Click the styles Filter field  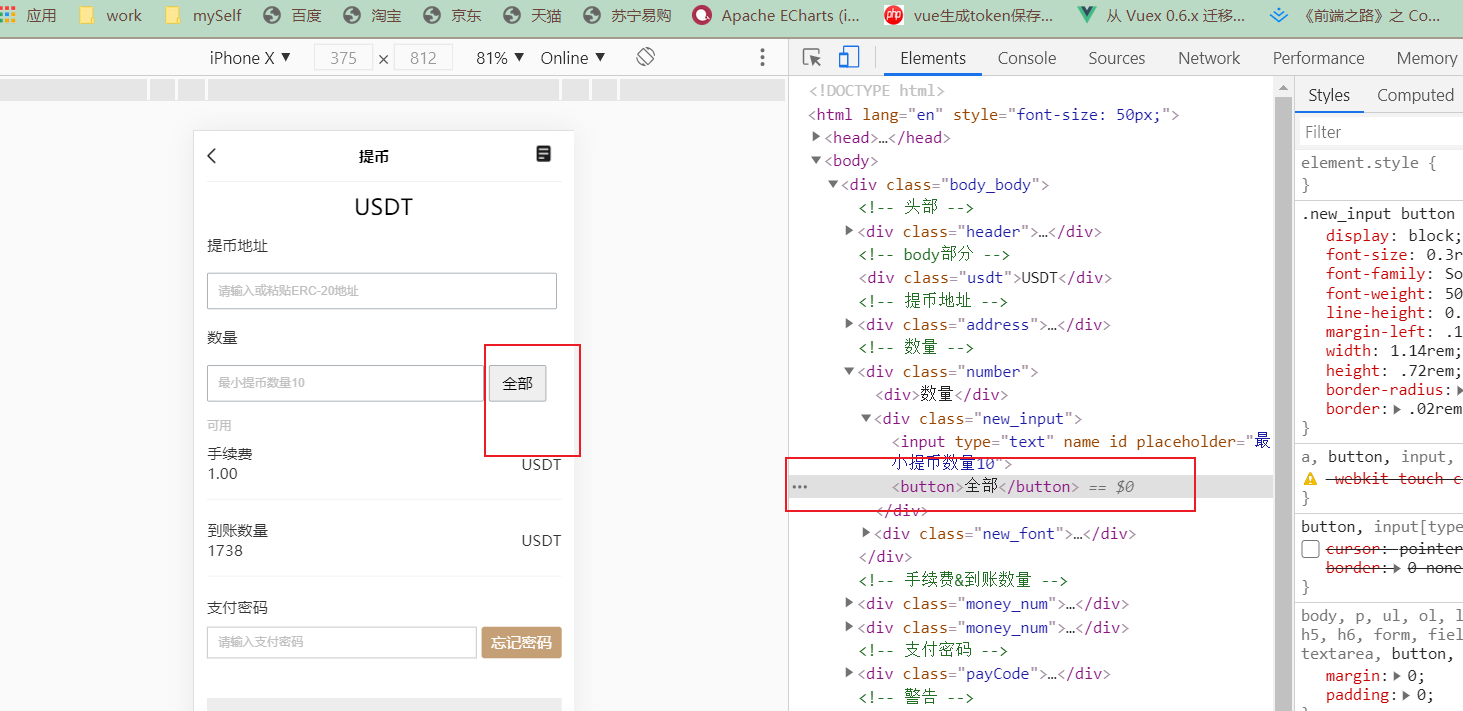click(1382, 132)
